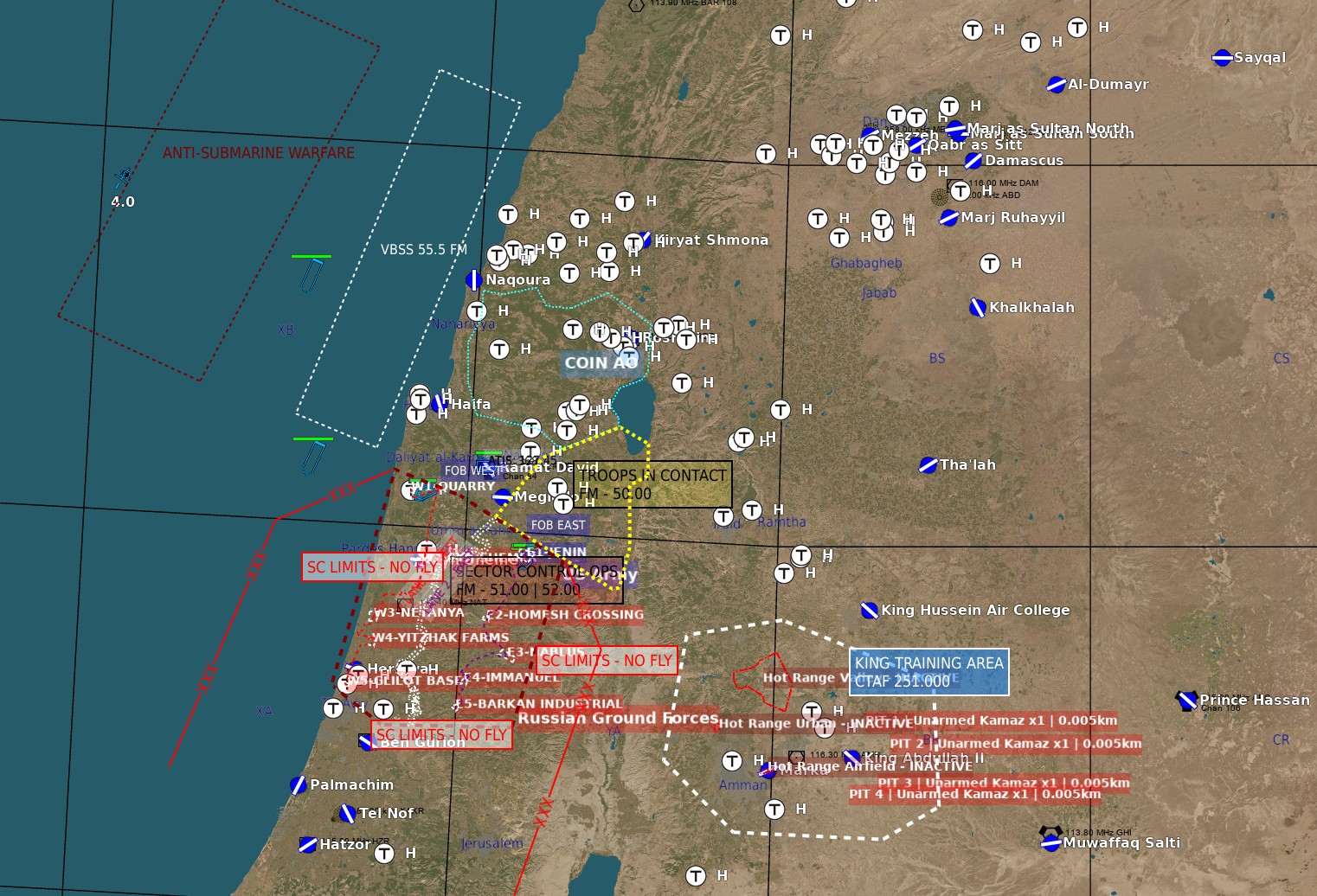Select the Tha'lah airbase icon
Screen dimensions: 1317x896
tap(928, 465)
